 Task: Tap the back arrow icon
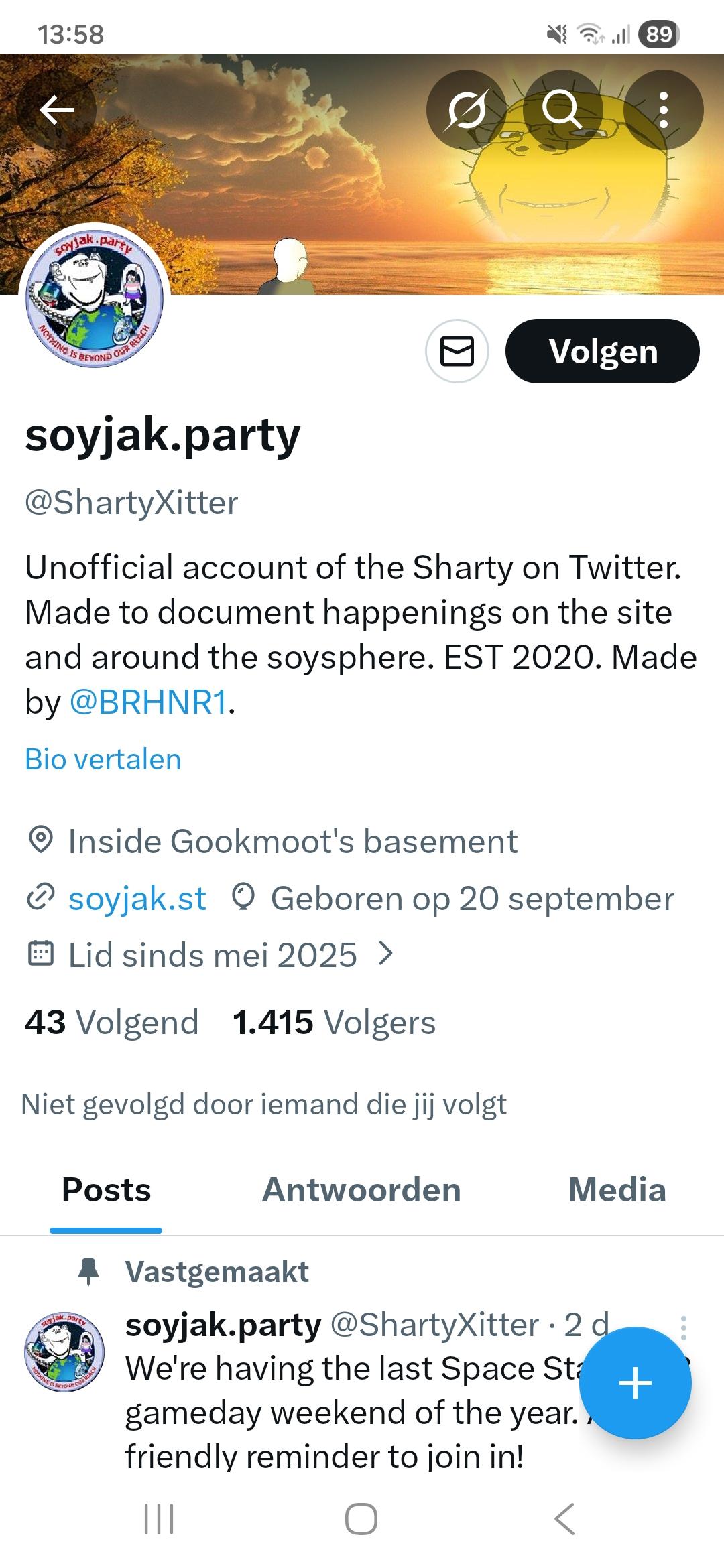[57, 110]
